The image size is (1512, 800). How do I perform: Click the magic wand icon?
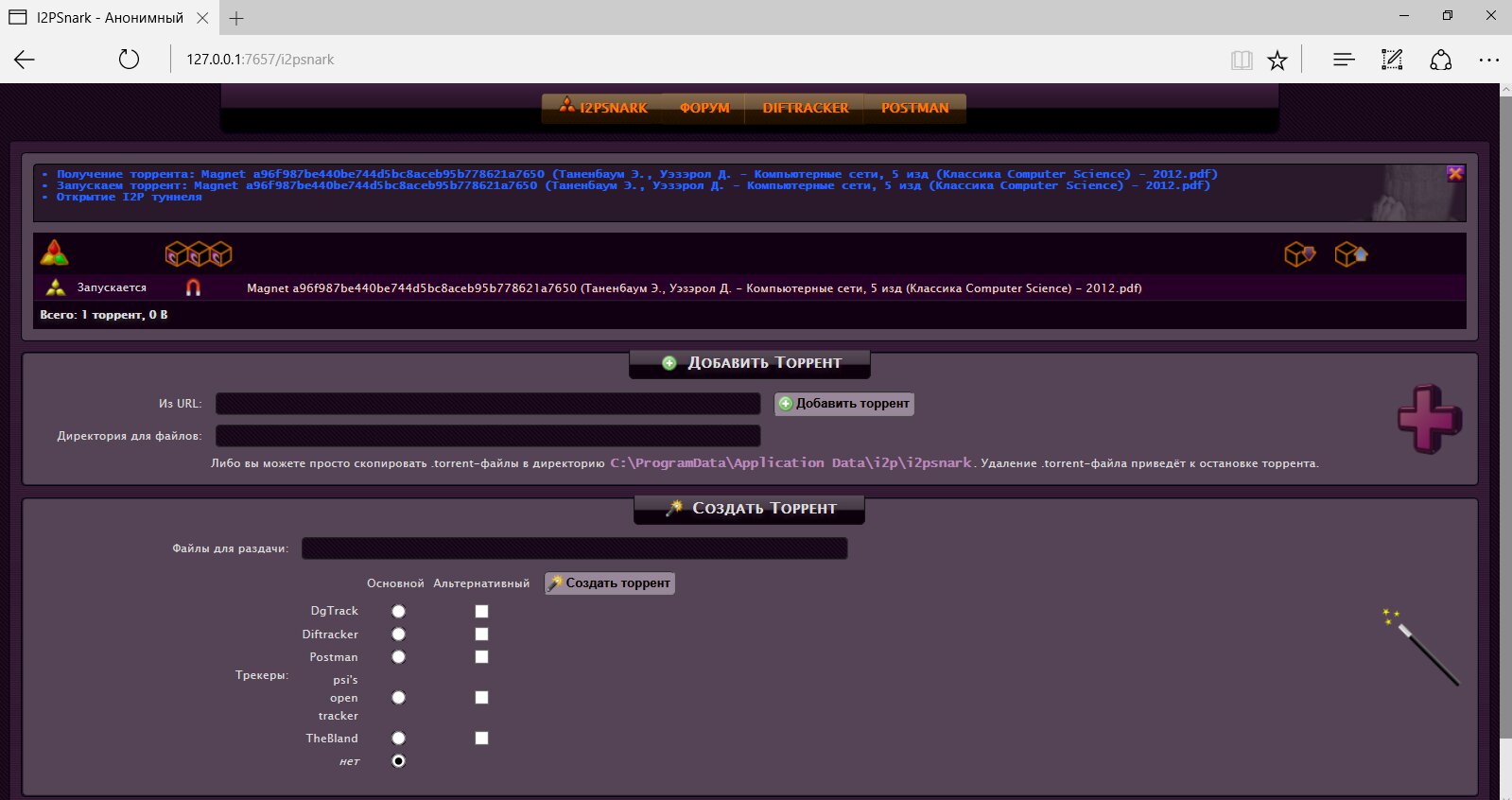(x=1421, y=647)
